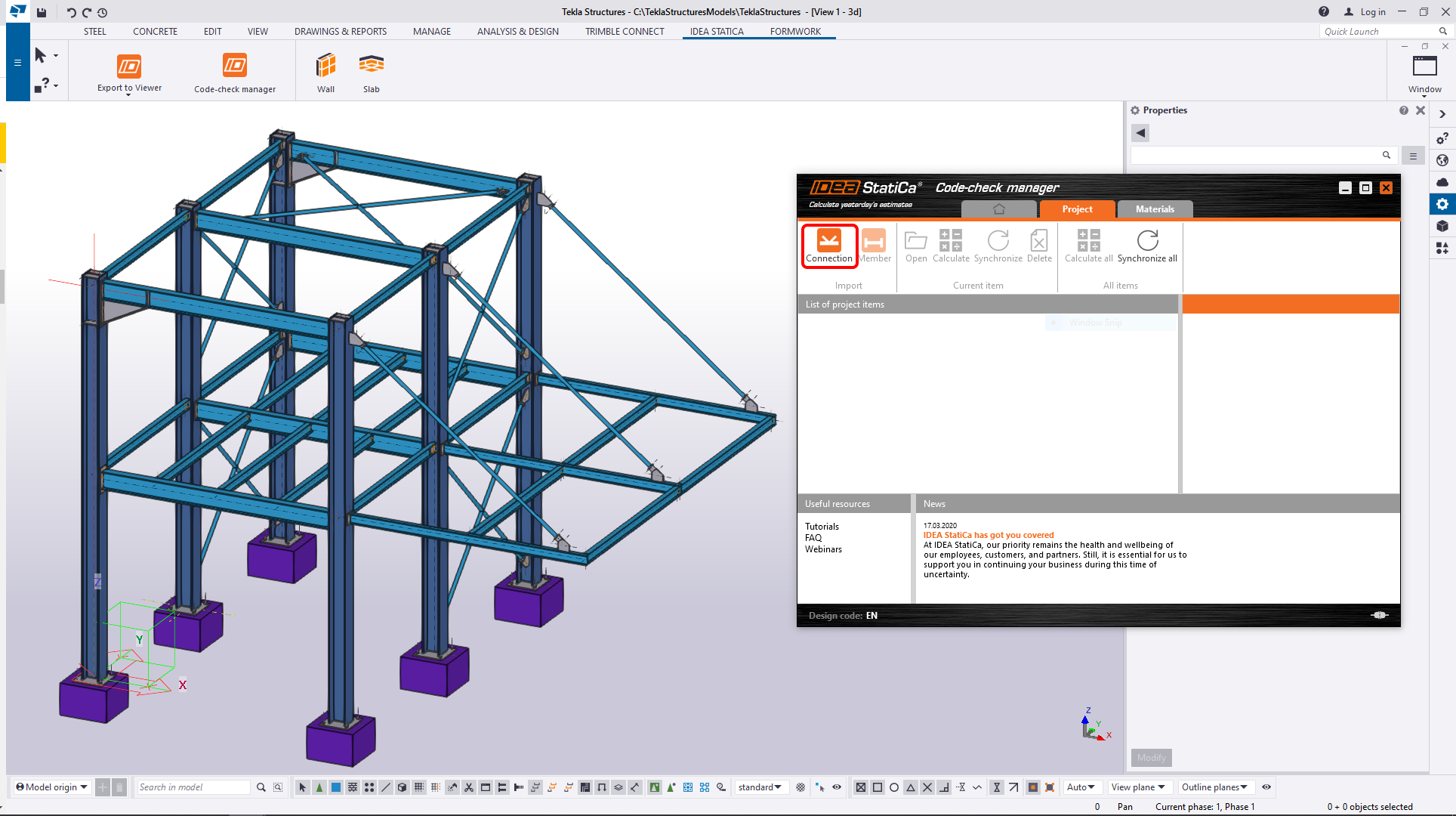Switch to the Materials tab in Code-check manager

coord(1155,209)
